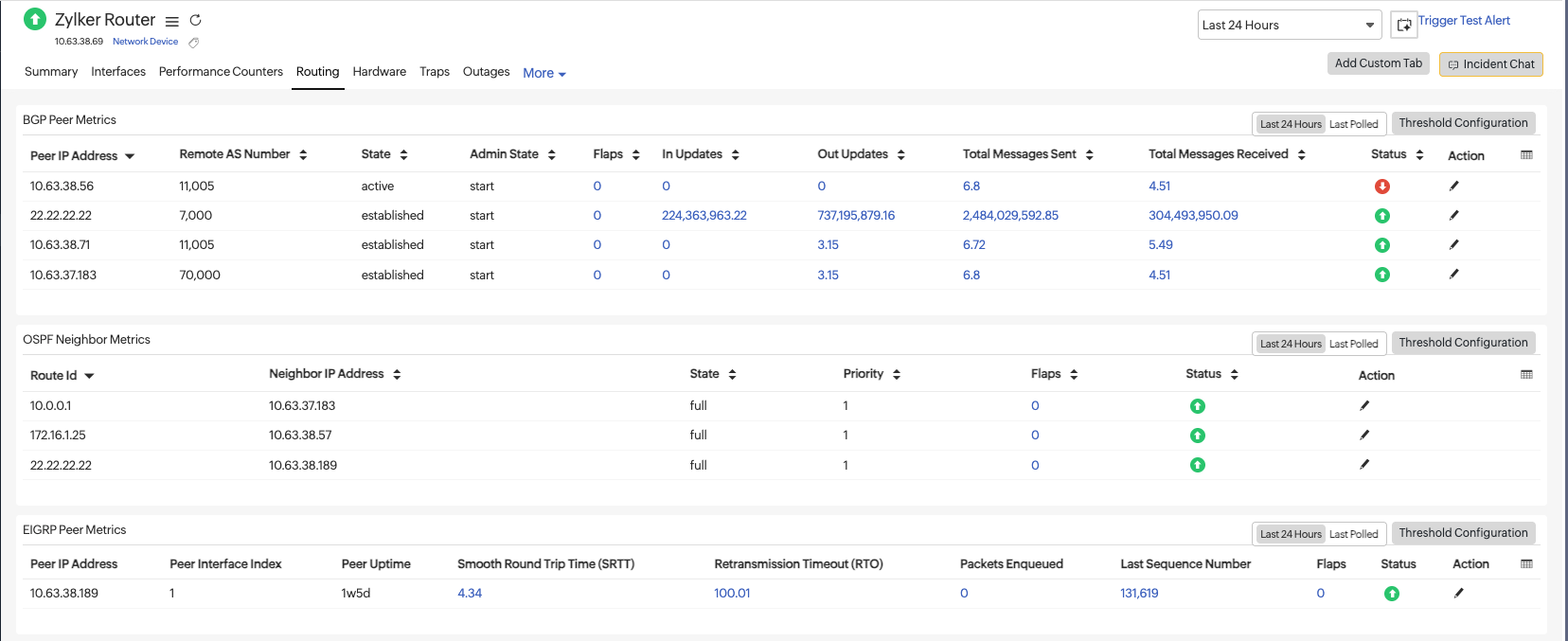Click the edit pencil for BGP peer 10.63.38.56

pos(1453,187)
